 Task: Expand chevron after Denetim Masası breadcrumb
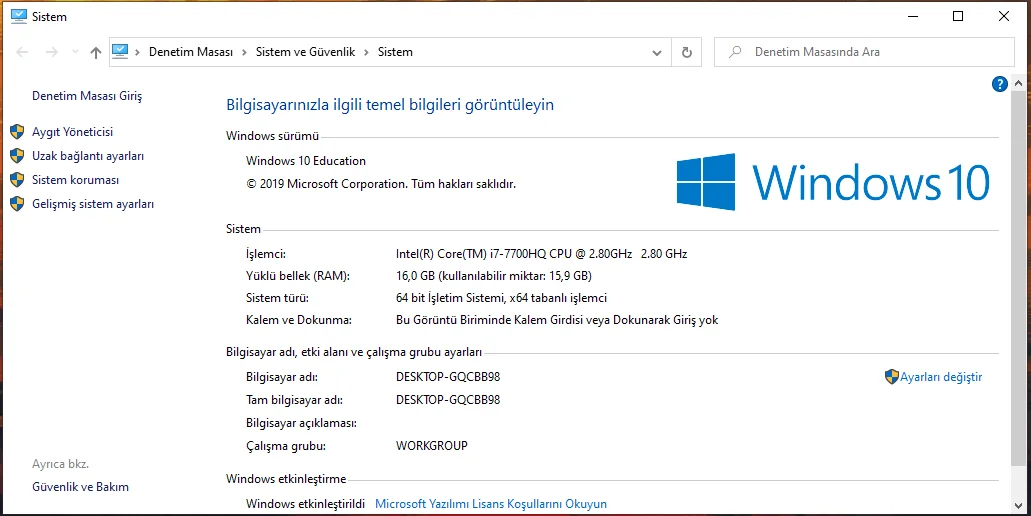click(244, 52)
